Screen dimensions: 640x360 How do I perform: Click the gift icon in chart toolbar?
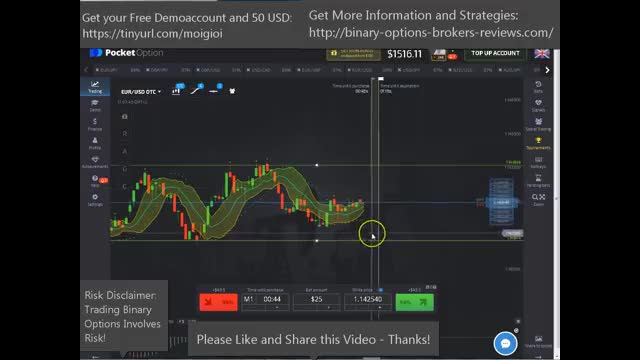232,91
